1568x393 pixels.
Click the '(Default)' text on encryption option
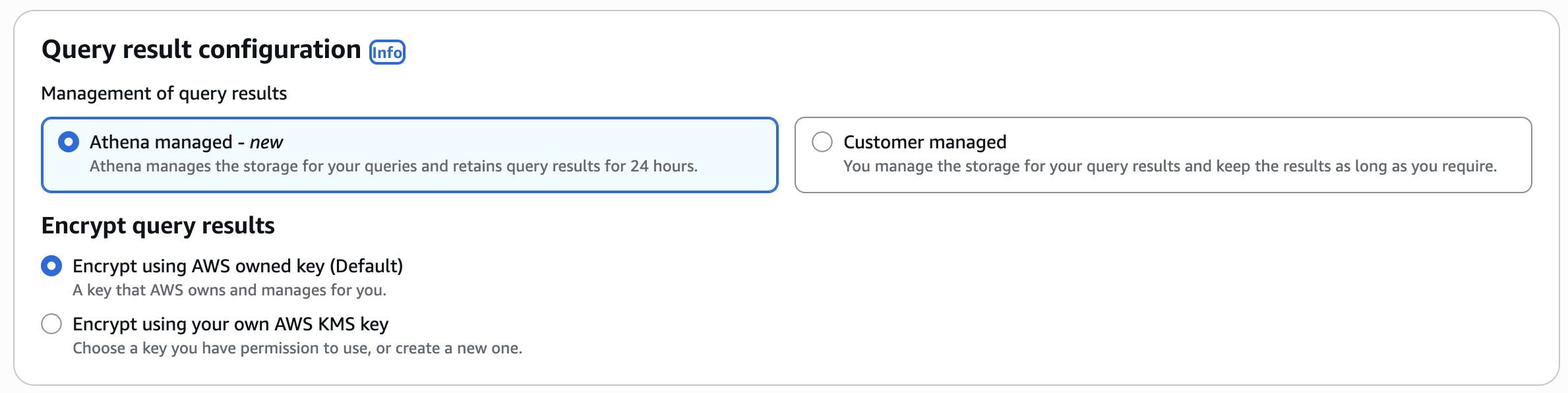(366, 266)
